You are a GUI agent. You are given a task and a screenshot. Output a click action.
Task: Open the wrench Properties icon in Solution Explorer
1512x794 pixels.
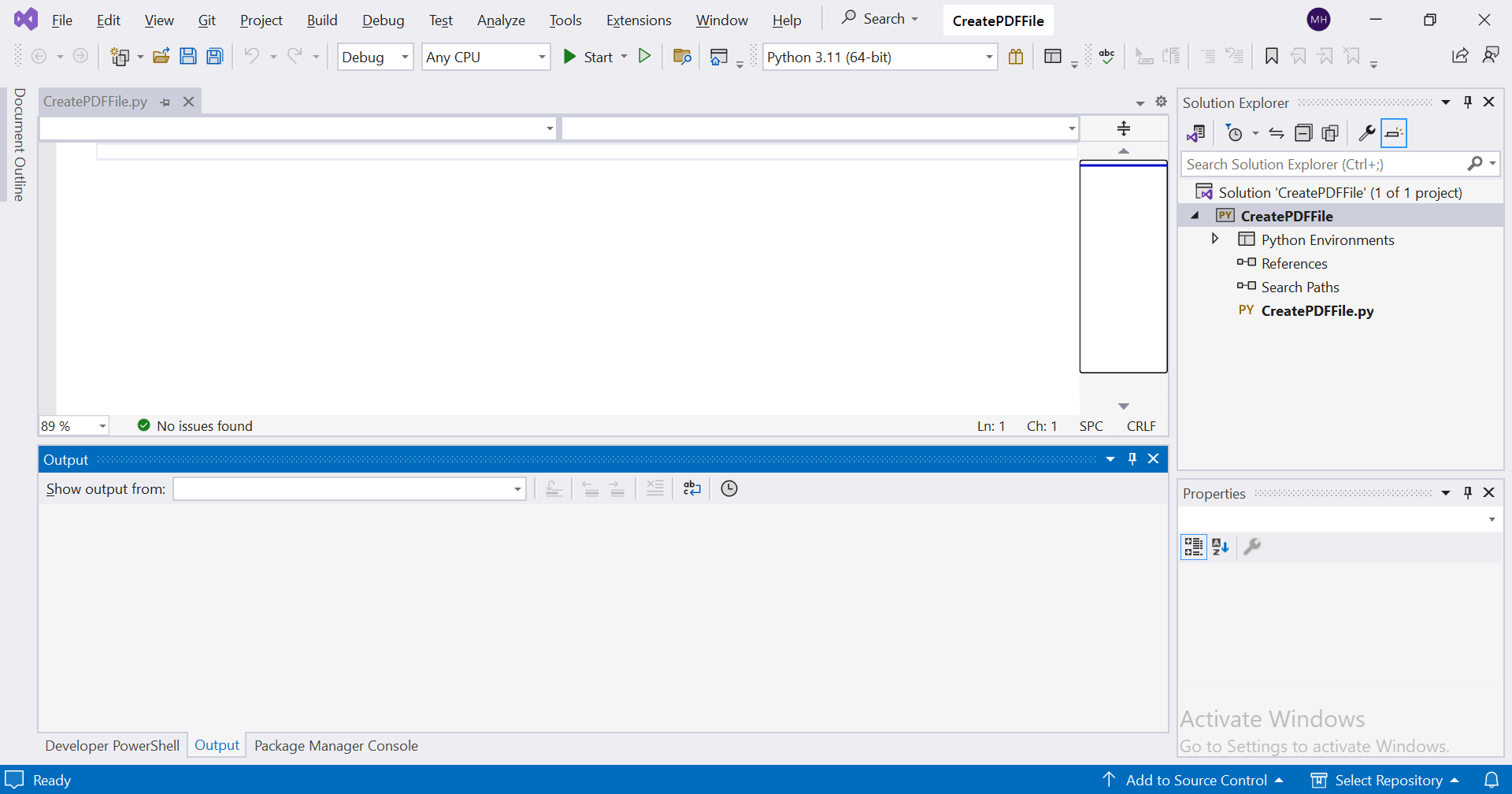pyautogui.click(x=1366, y=133)
